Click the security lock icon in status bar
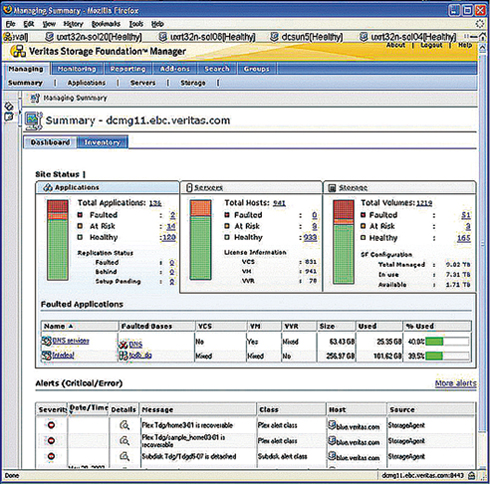The image size is (490, 484). click(472, 475)
